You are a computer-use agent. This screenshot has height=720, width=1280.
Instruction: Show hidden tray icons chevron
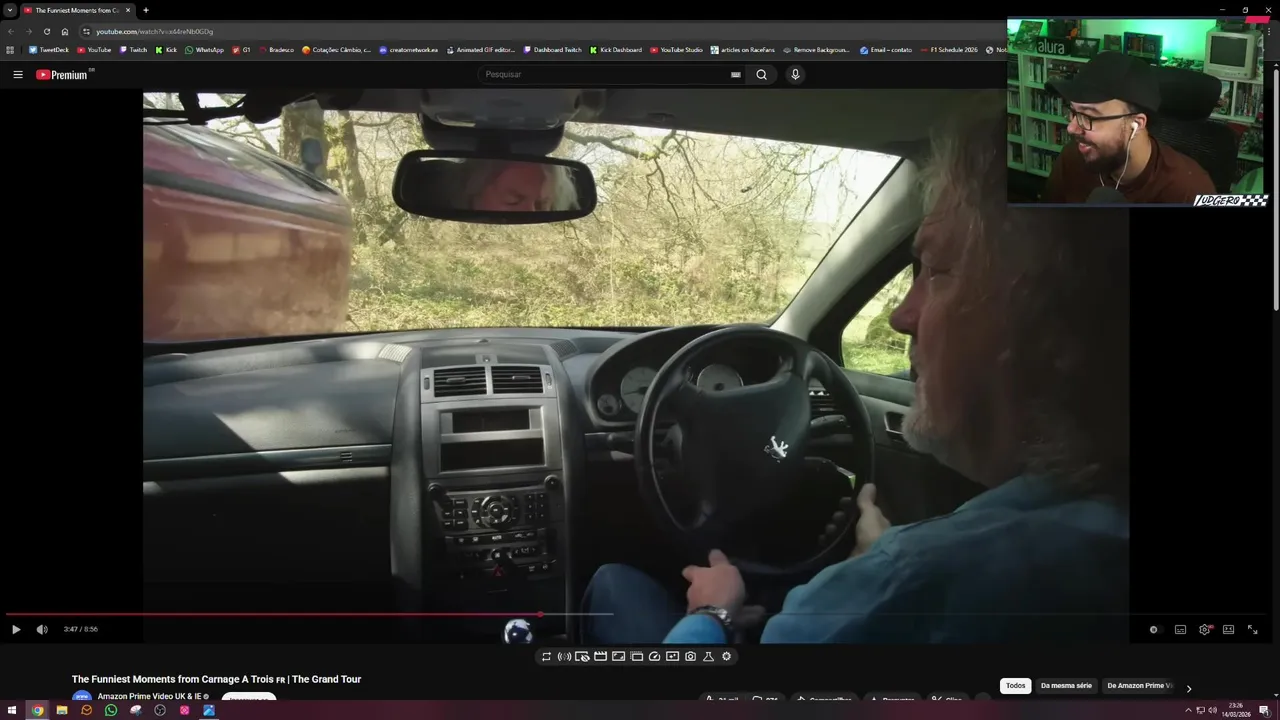[x=1188, y=711]
